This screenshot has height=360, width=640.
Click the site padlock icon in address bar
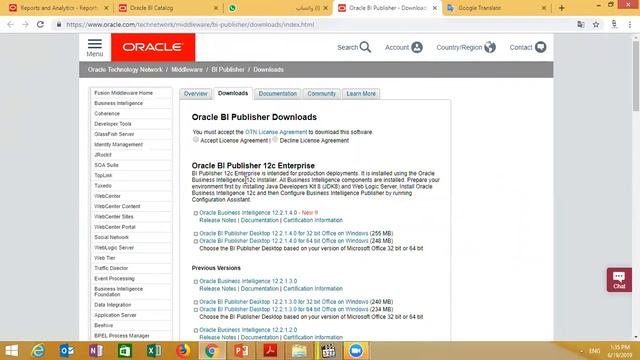click(x=59, y=24)
